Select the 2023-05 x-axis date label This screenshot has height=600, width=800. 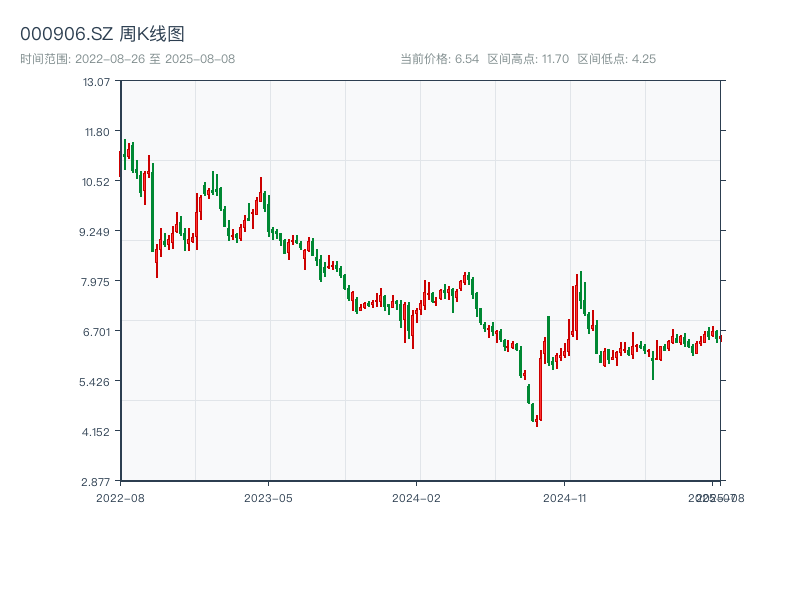pos(268,497)
